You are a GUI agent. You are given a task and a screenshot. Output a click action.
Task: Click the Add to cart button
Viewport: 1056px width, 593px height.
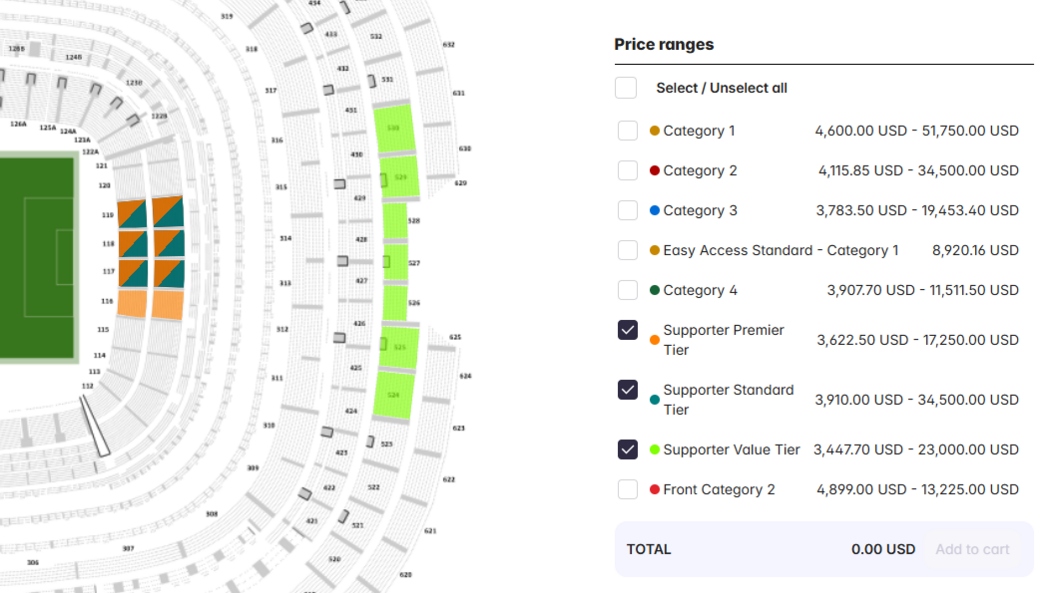tap(972, 549)
